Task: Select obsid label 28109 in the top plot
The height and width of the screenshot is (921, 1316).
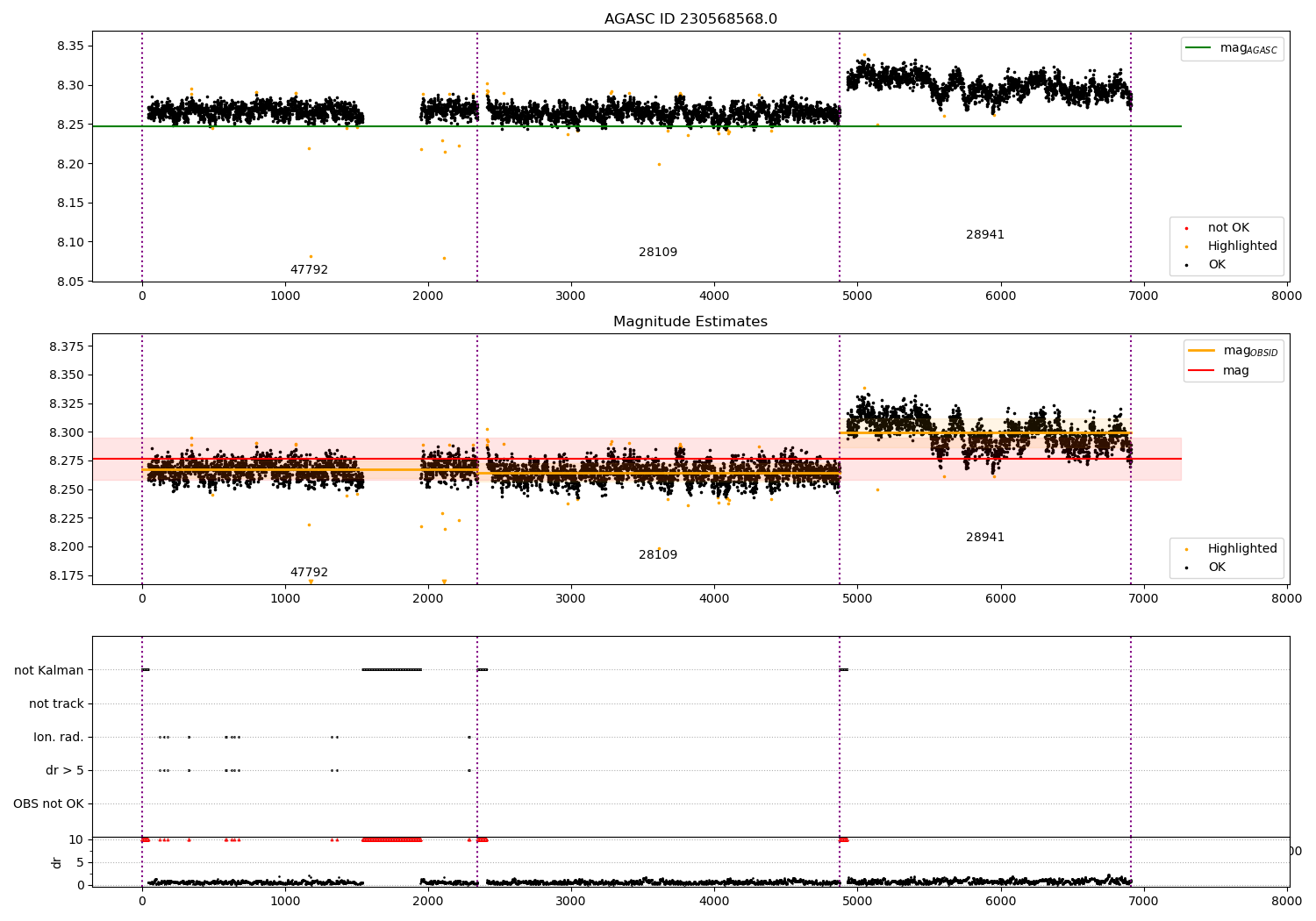Action: [x=658, y=253]
